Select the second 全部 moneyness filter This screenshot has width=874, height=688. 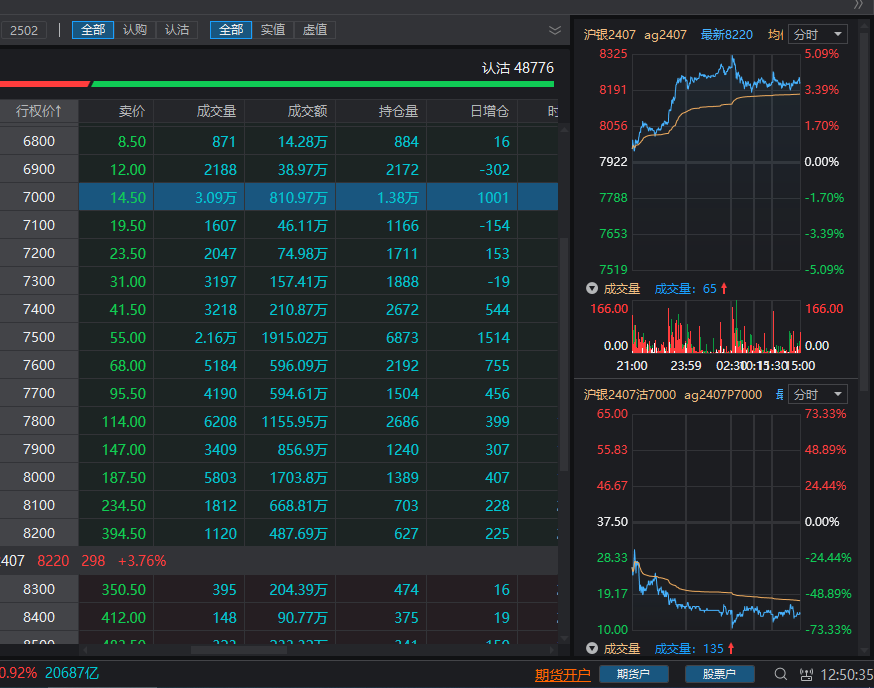pos(231,30)
